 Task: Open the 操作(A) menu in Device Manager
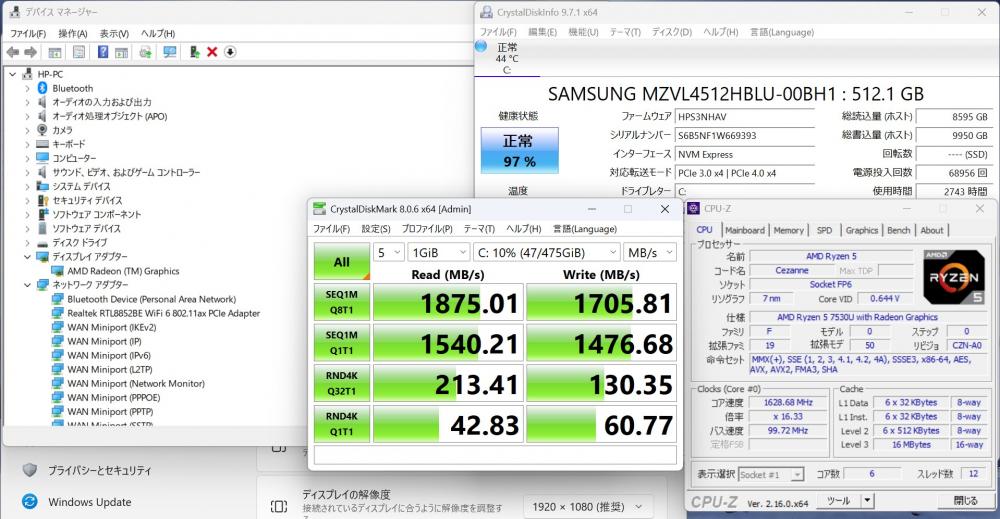[73, 33]
